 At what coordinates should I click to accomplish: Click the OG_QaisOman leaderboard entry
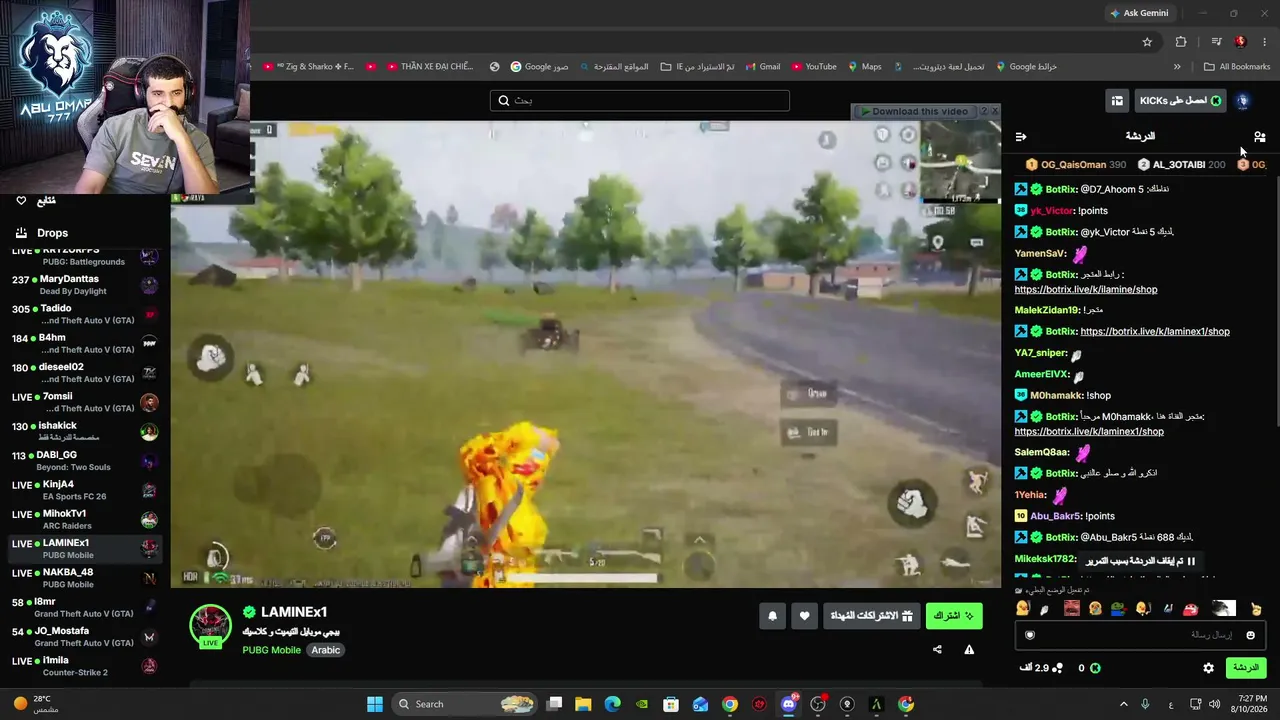click(x=1075, y=165)
